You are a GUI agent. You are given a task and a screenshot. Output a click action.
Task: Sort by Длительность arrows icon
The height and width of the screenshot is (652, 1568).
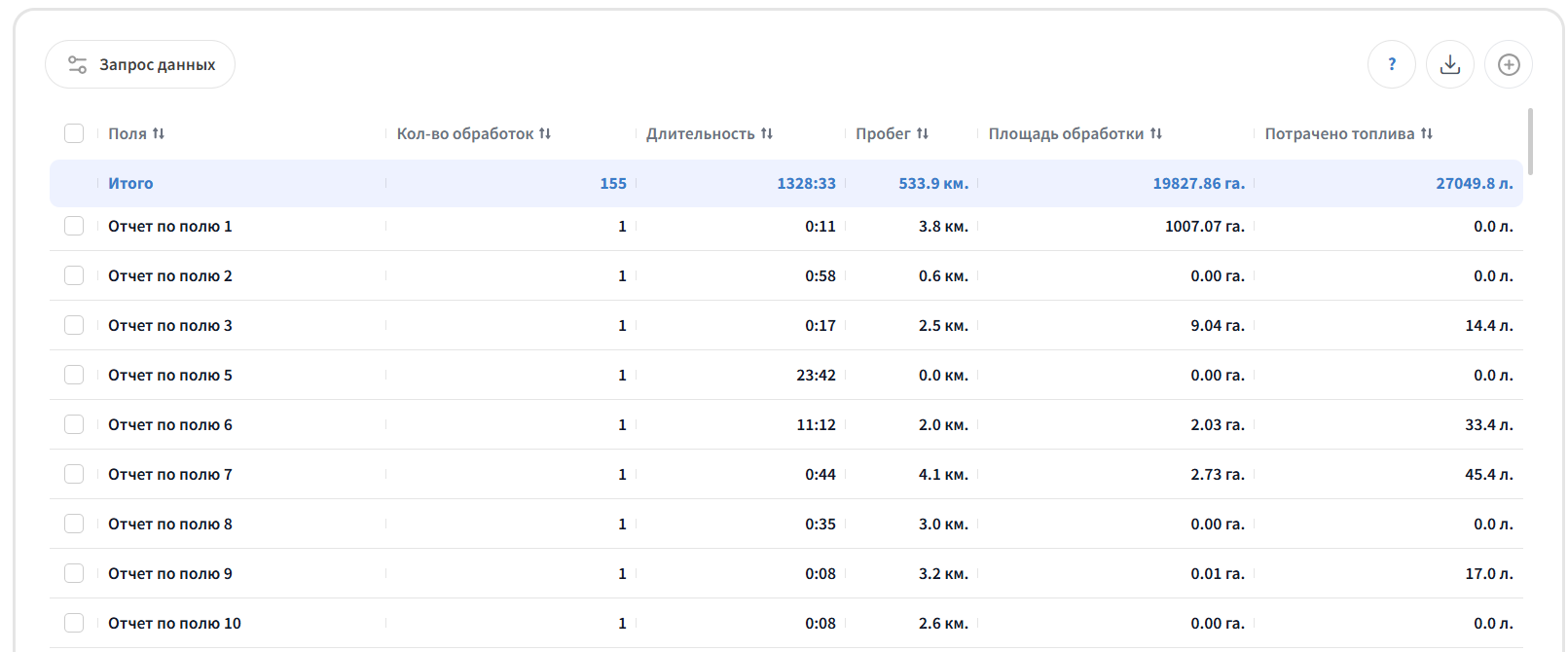click(767, 133)
